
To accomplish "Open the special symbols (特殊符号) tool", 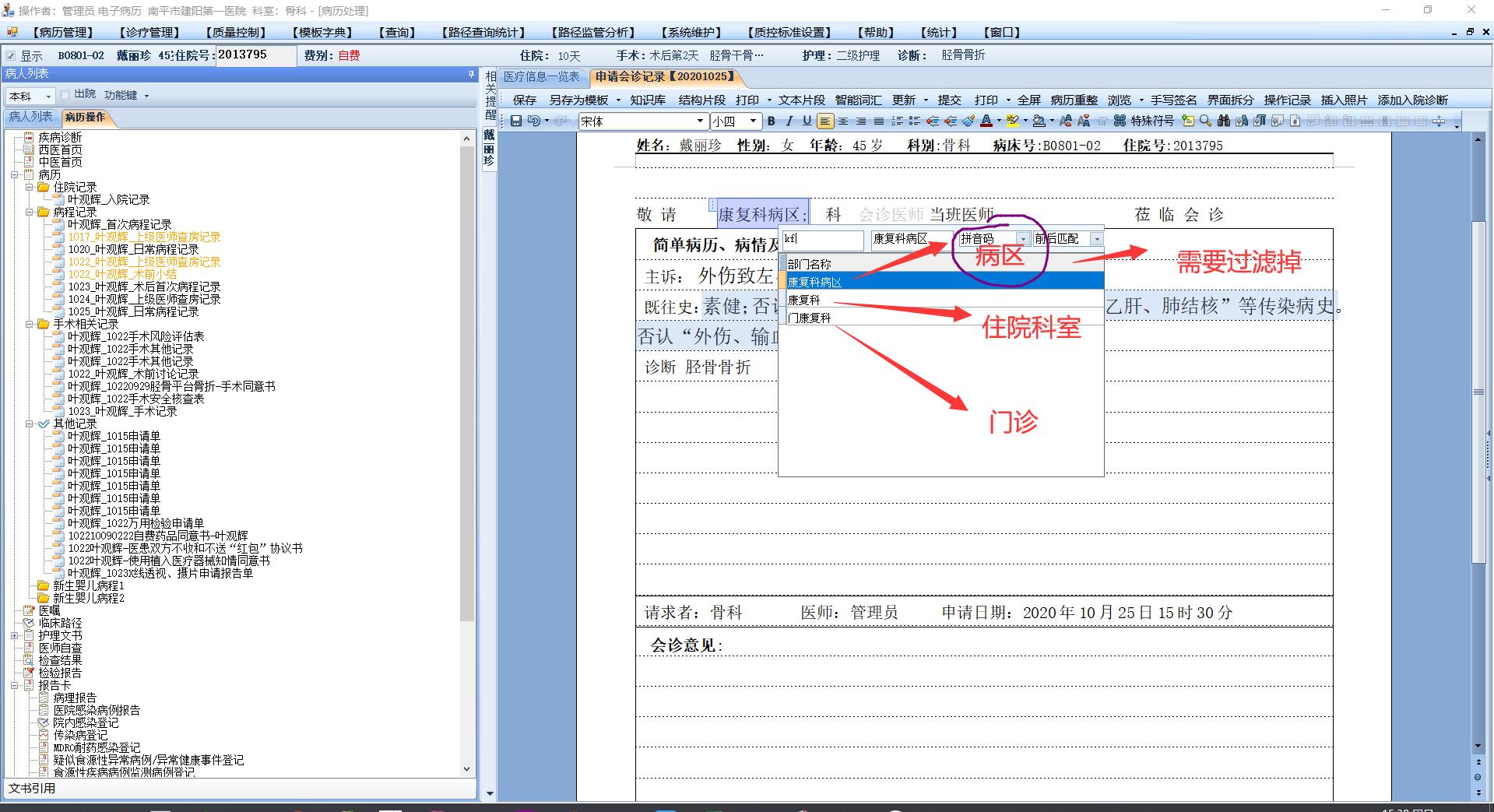I will 1144,121.
